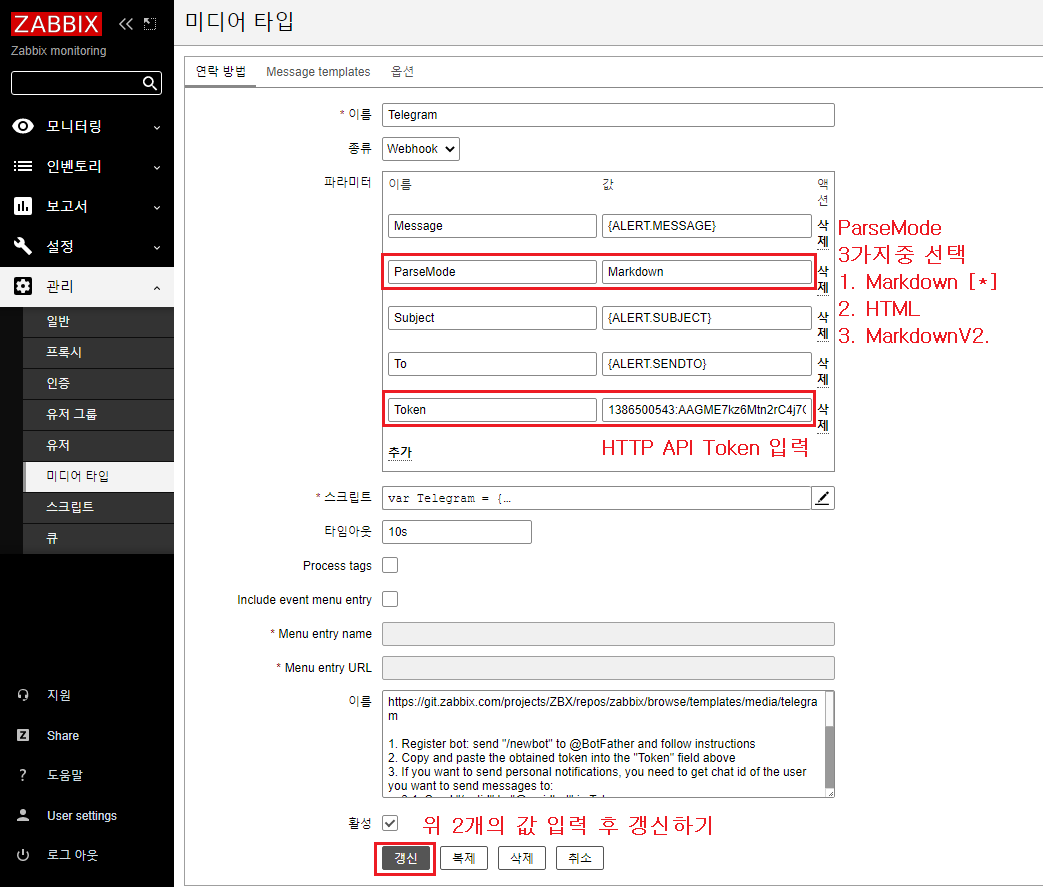Remove the Message parameter via 삭제 link
The width and height of the screenshot is (1043, 887).
point(823,233)
